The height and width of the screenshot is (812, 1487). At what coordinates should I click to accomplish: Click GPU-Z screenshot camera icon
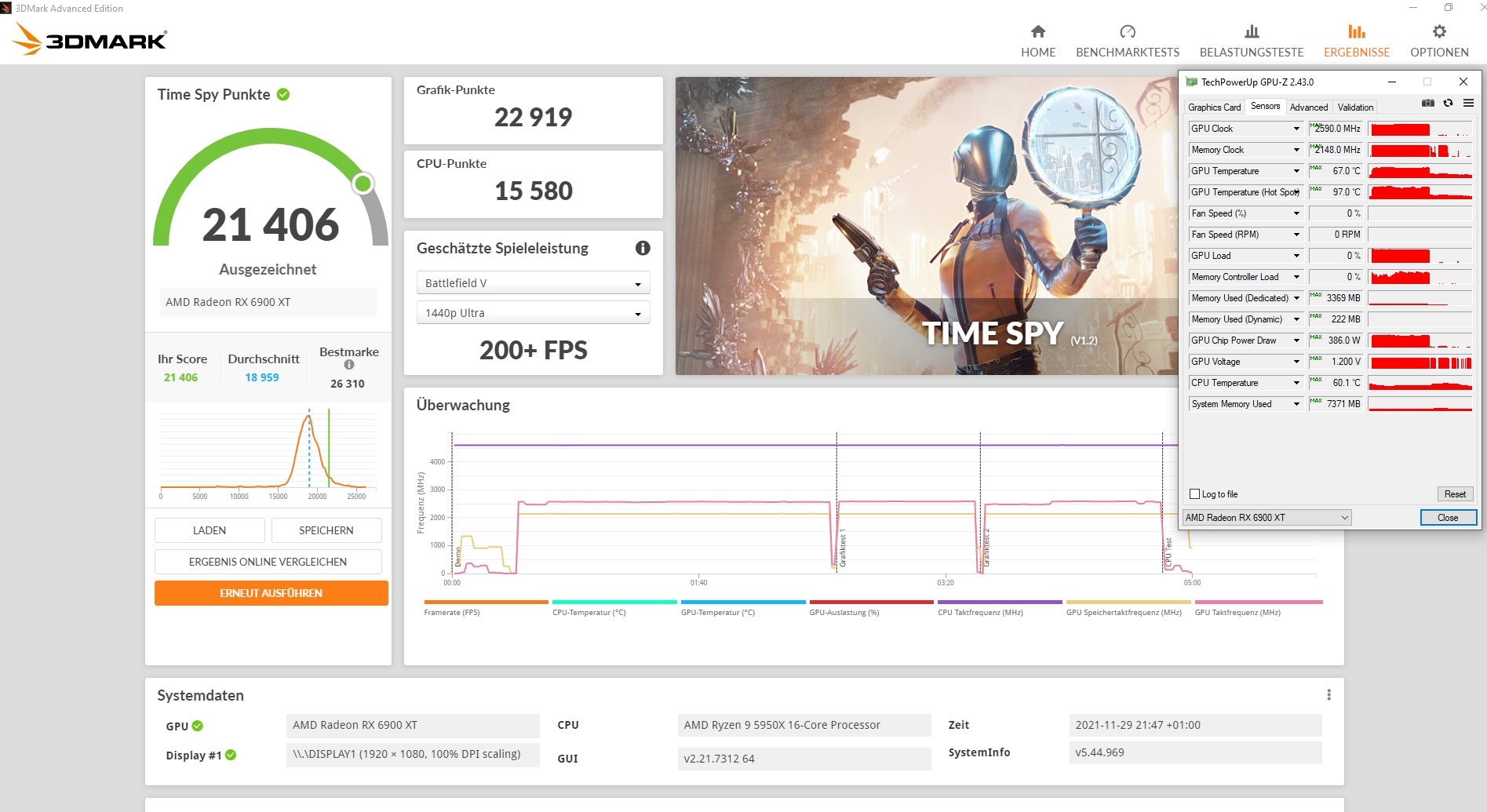[x=1428, y=103]
